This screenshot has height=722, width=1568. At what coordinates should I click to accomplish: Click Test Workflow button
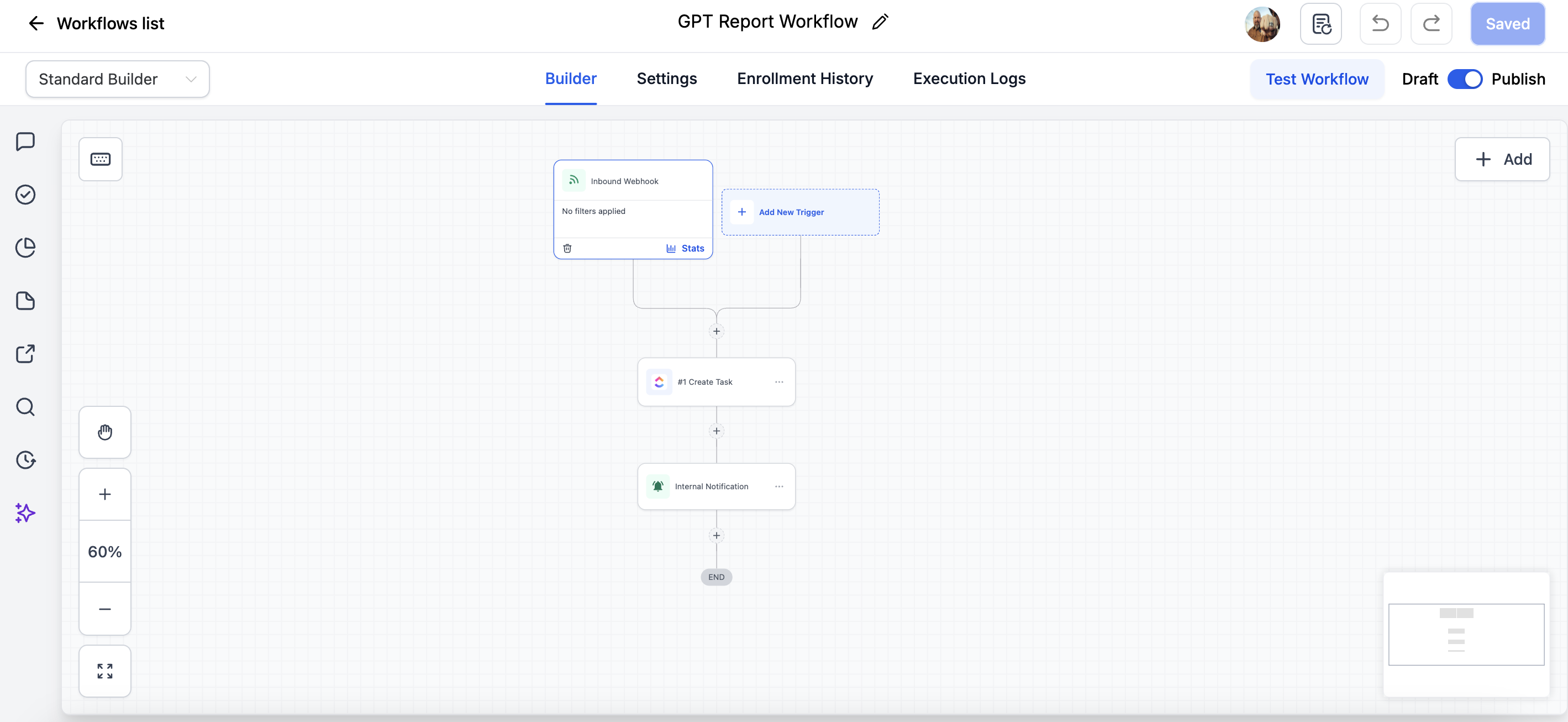tap(1317, 79)
